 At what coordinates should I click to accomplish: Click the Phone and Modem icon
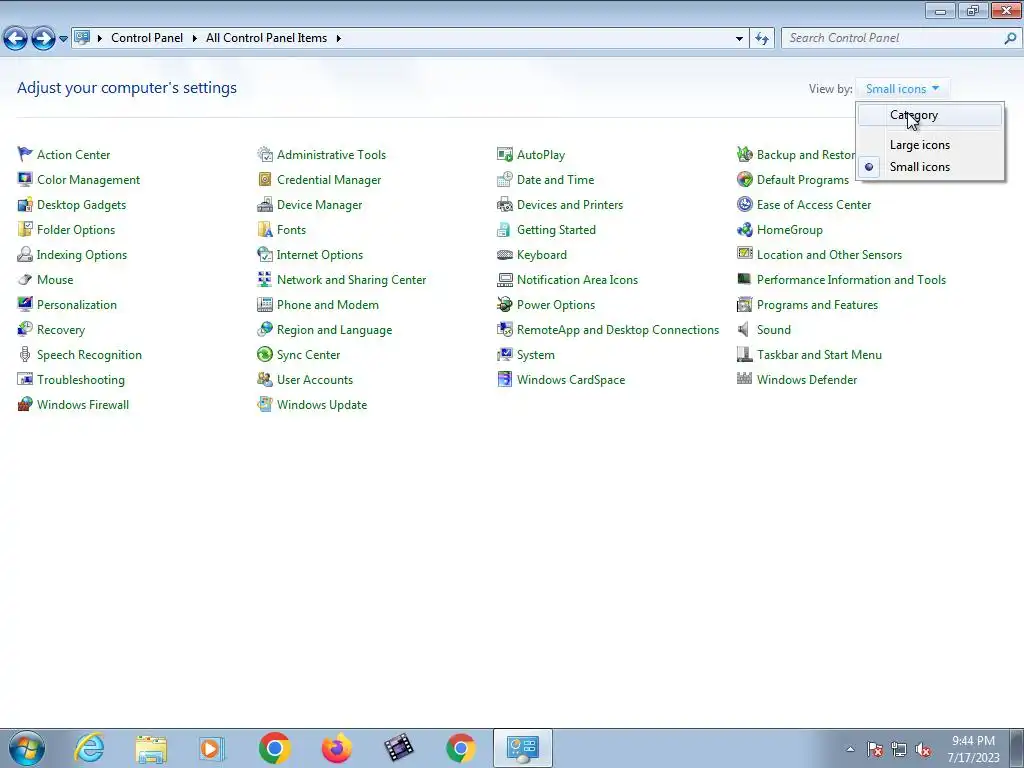click(x=264, y=304)
